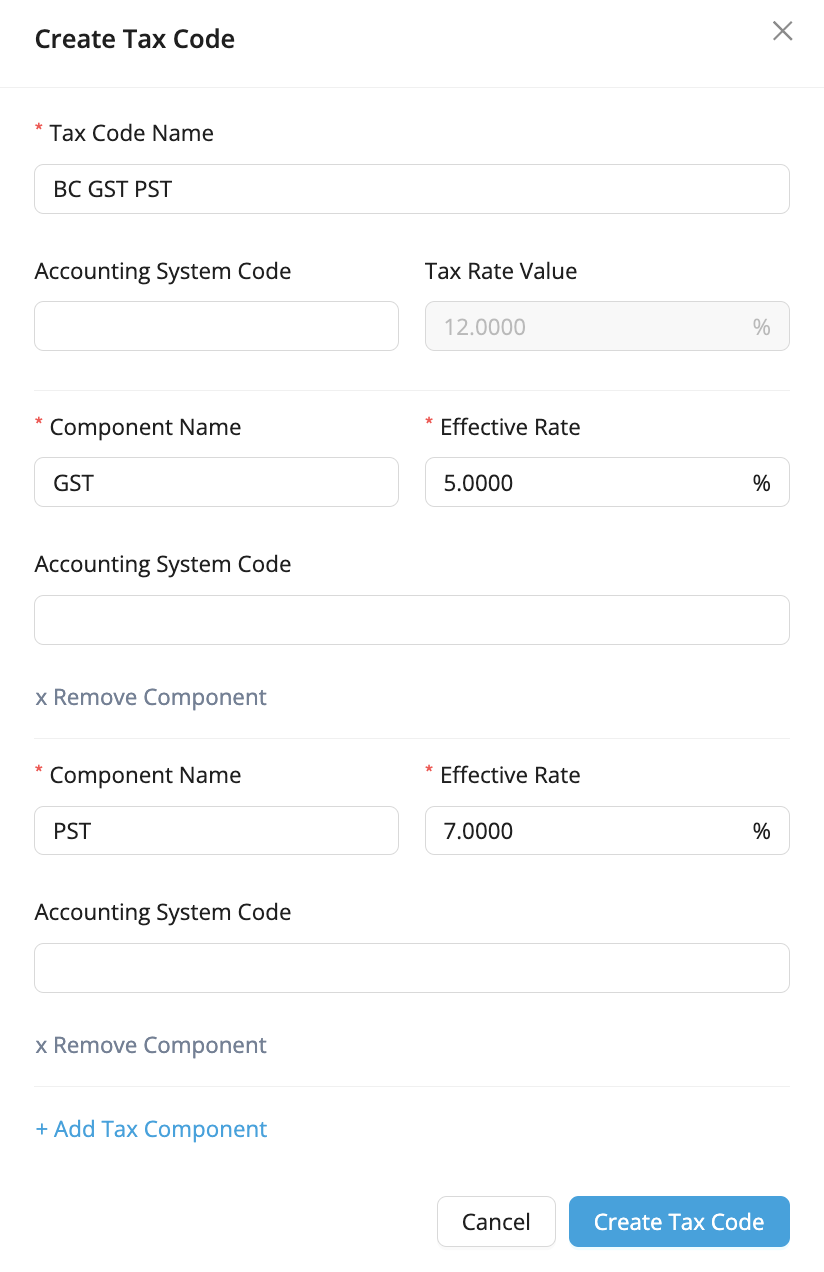Click the Create Tax Code dialog title
Viewport: 824px width, 1272px height.
pyautogui.click(x=135, y=40)
